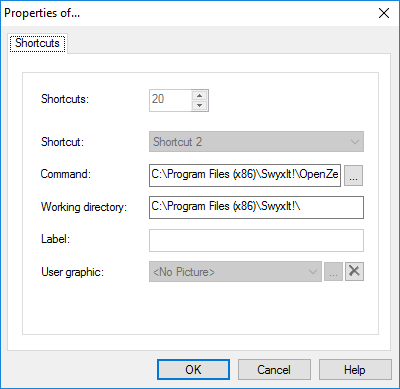
Task: Expand the Shortcut combo box chevron arrow
Action: (355, 142)
